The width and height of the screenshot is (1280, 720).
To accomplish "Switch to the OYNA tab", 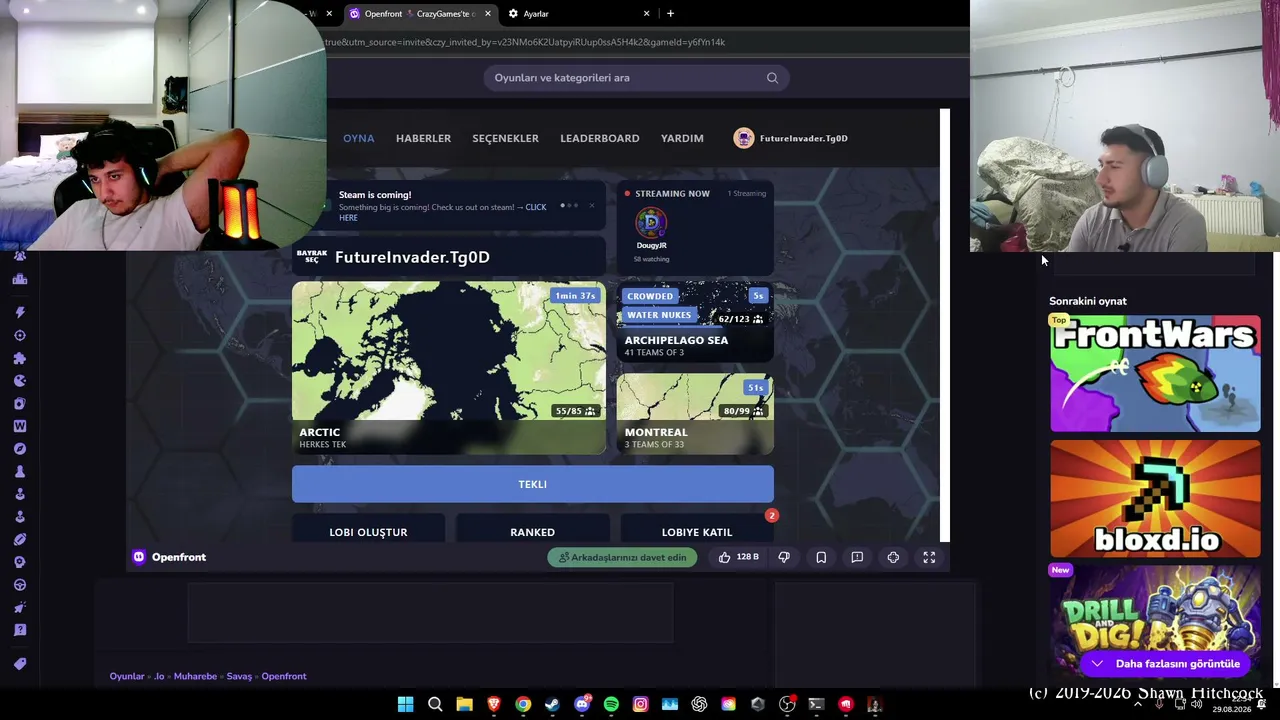I will point(358,138).
